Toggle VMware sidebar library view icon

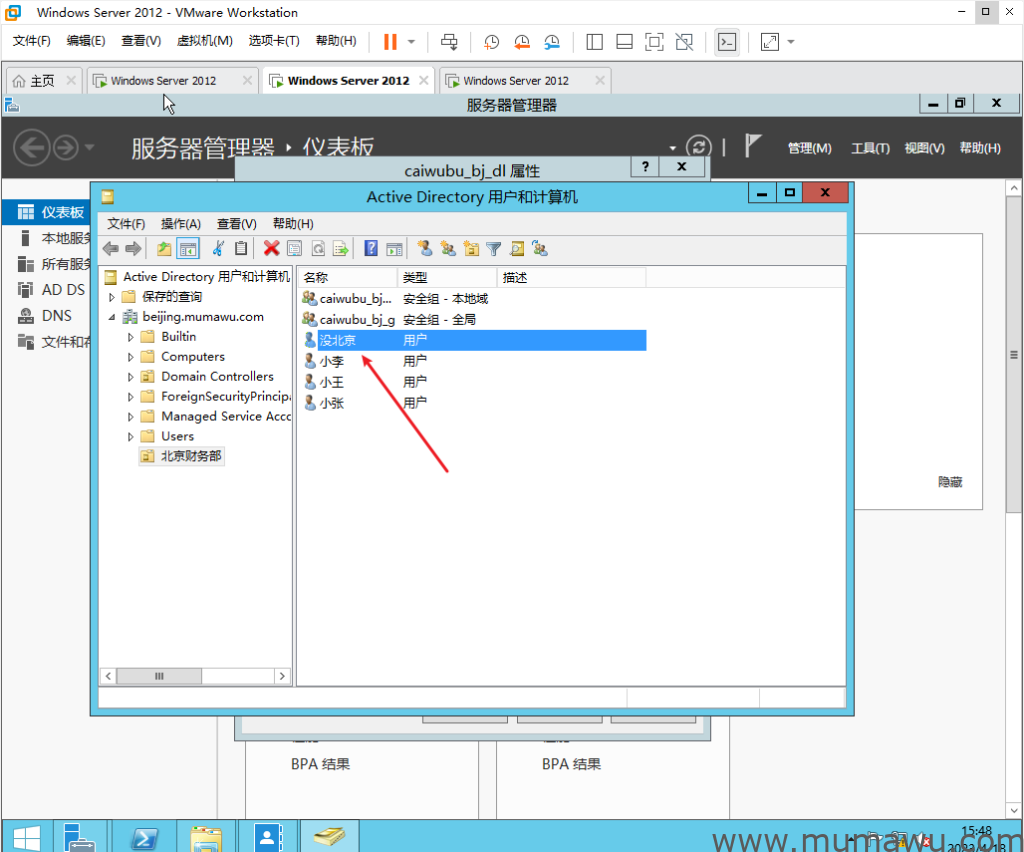click(x=594, y=42)
